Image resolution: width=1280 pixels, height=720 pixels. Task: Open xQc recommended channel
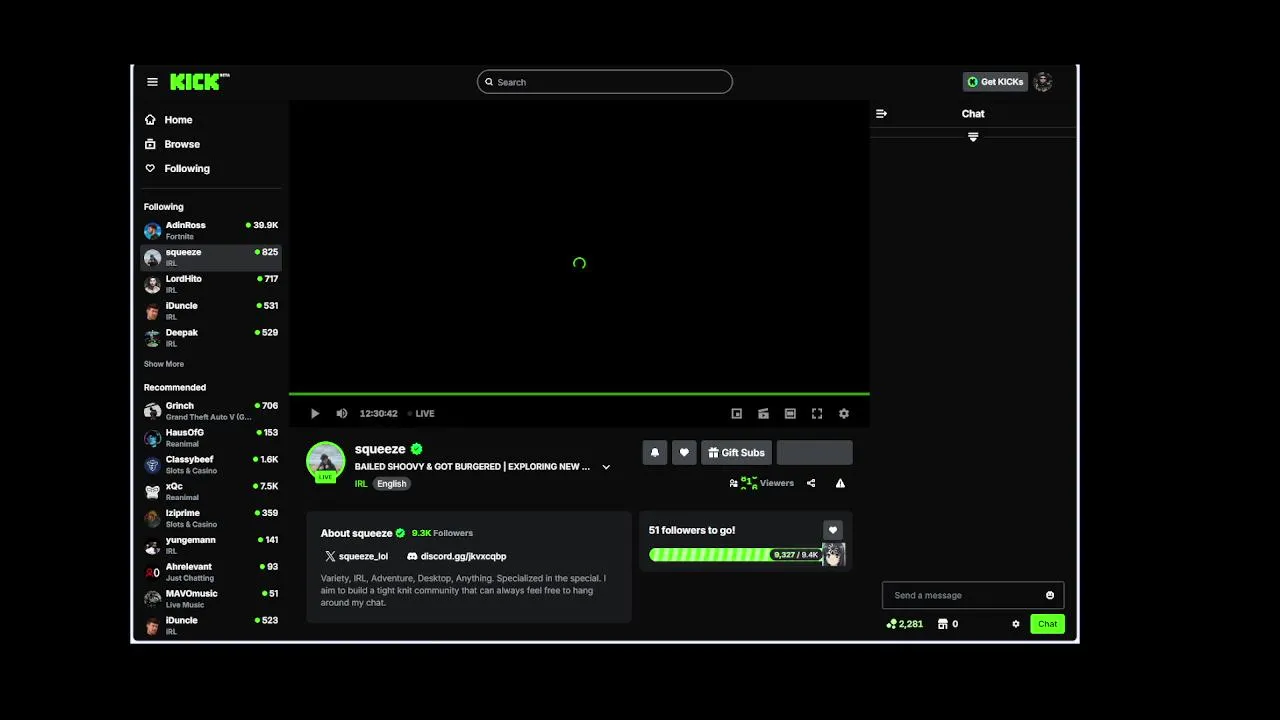click(x=211, y=491)
